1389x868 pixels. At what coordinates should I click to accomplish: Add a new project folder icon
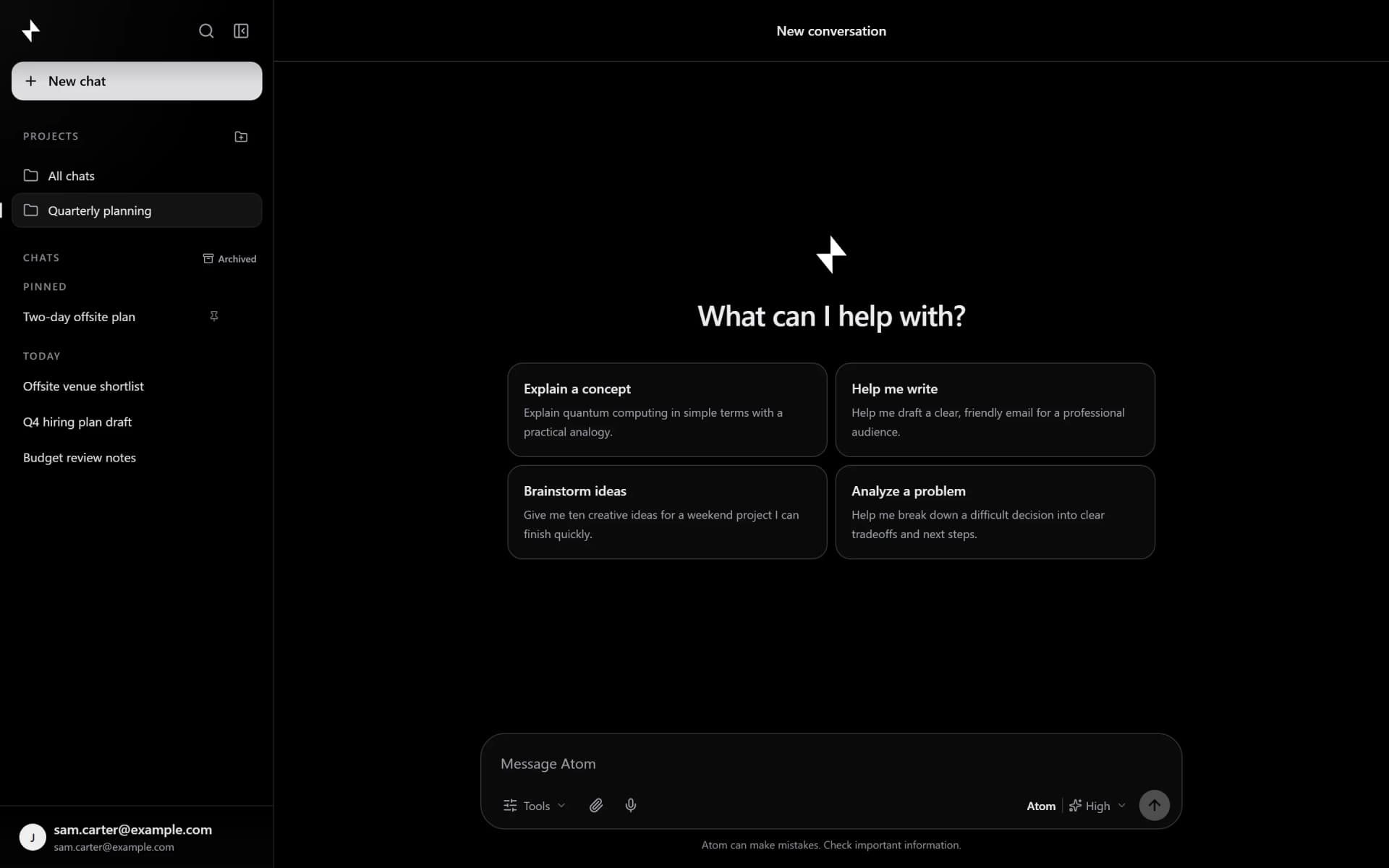click(x=241, y=137)
